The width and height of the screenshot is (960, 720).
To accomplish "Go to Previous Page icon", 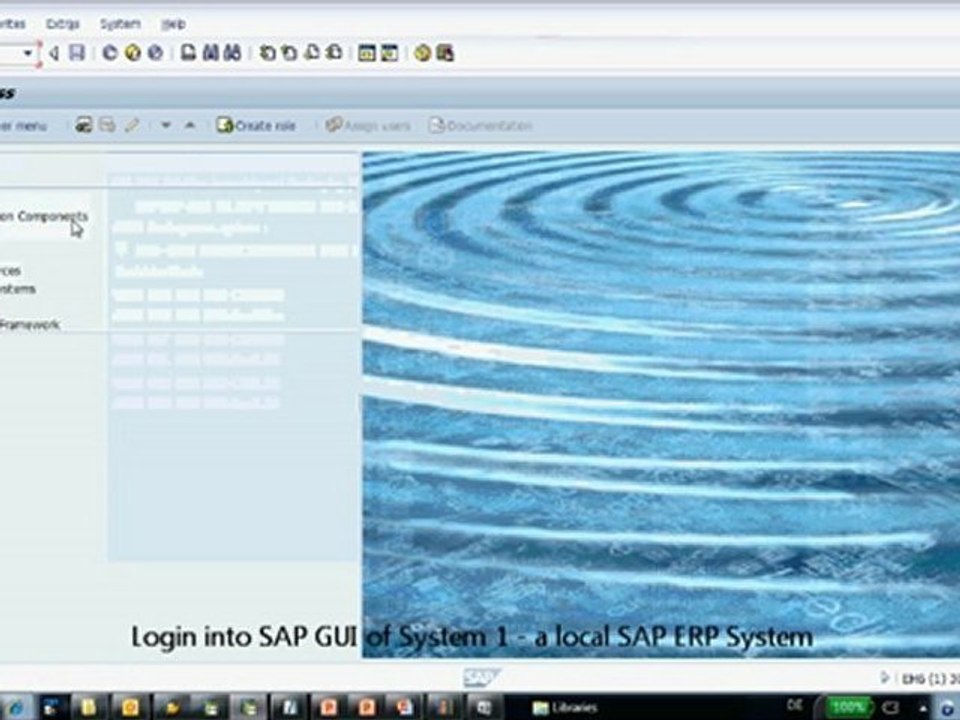I will coord(289,53).
